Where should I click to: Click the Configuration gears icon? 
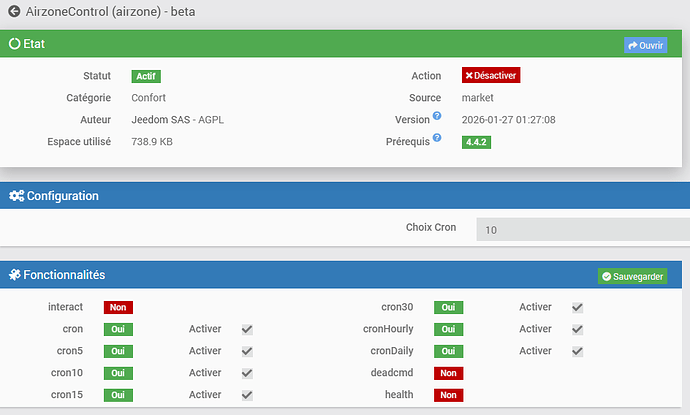(16, 196)
